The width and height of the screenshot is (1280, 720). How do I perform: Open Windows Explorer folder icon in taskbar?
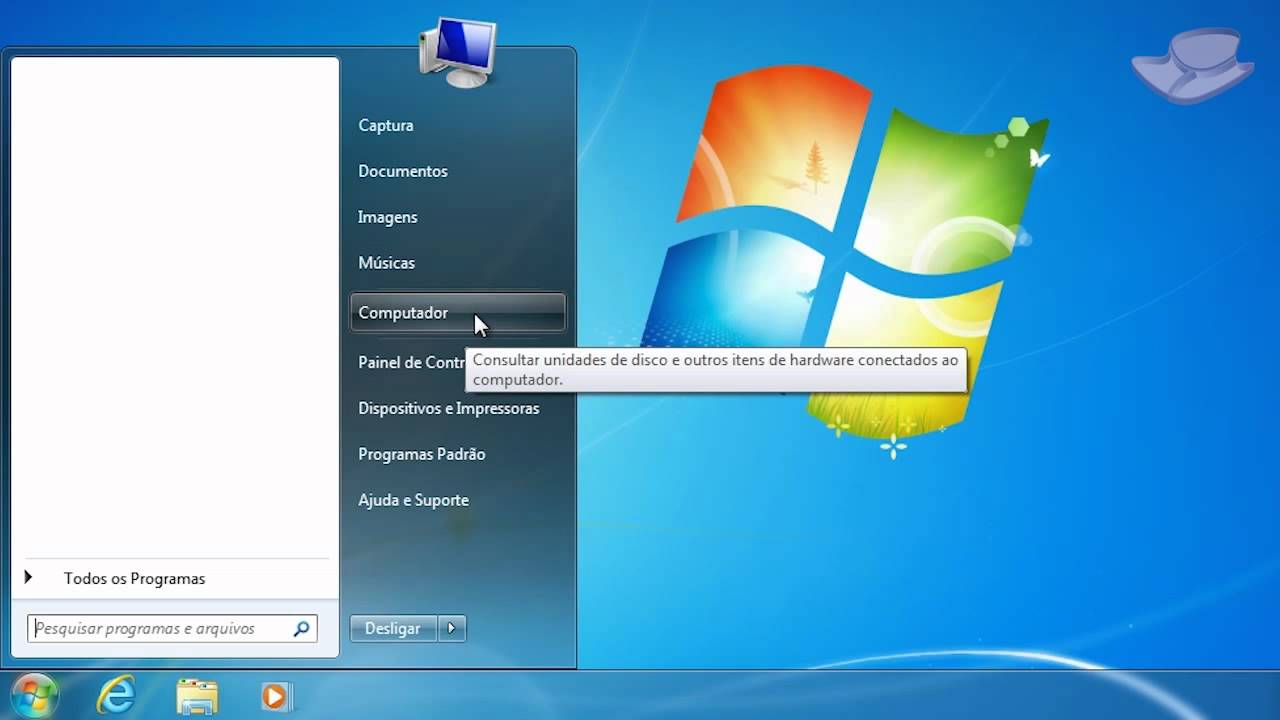(x=197, y=696)
